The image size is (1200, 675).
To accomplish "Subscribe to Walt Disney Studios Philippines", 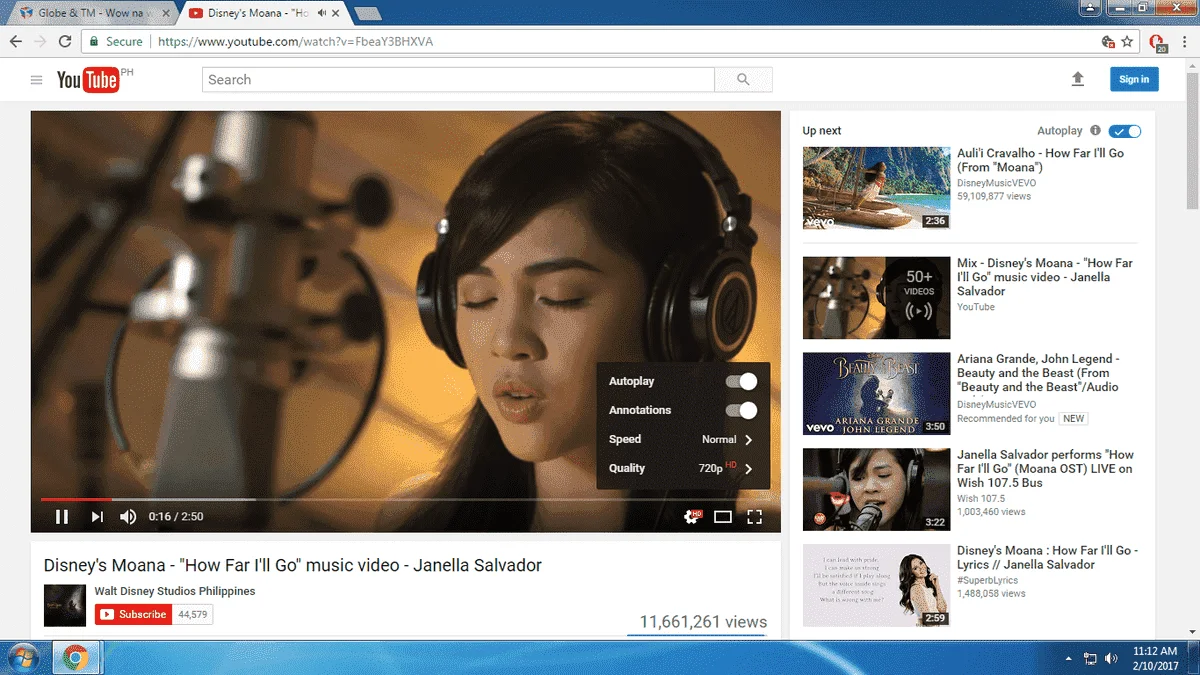I will coord(133,614).
